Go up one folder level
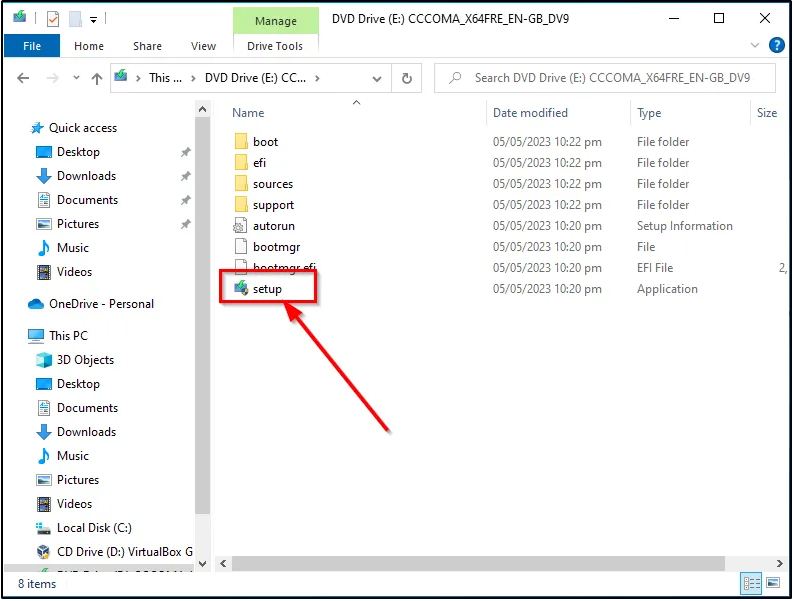Image resolution: width=794 pixels, height=601 pixels. (97, 78)
